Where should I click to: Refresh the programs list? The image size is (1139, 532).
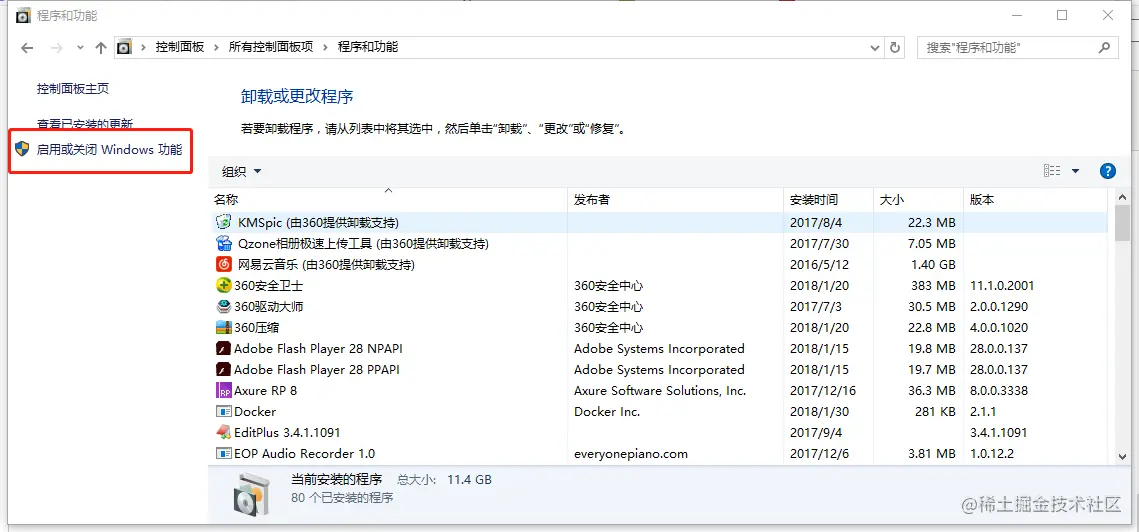pos(895,47)
